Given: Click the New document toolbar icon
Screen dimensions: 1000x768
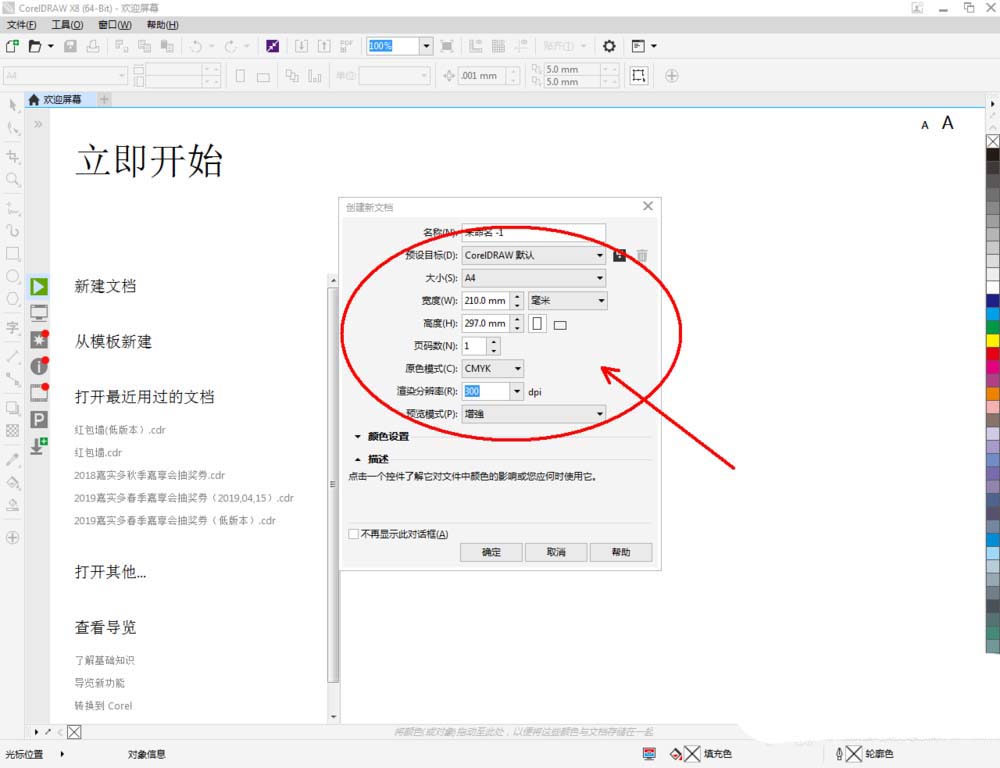Looking at the screenshot, I should 12,46.
